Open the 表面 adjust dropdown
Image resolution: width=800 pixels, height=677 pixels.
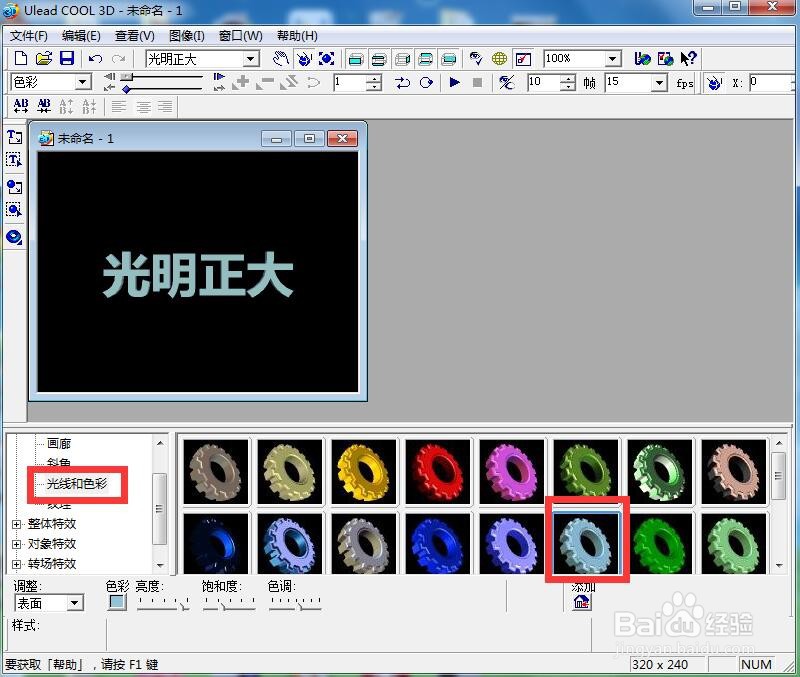click(x=75, y=603)
